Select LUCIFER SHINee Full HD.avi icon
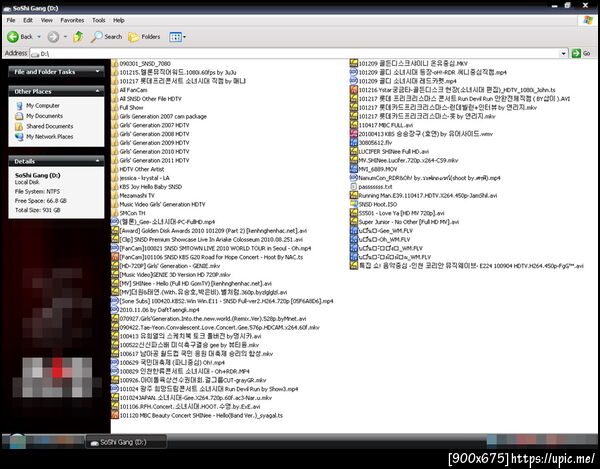Viewport: 600px width, 469px height. pos(354,151)
